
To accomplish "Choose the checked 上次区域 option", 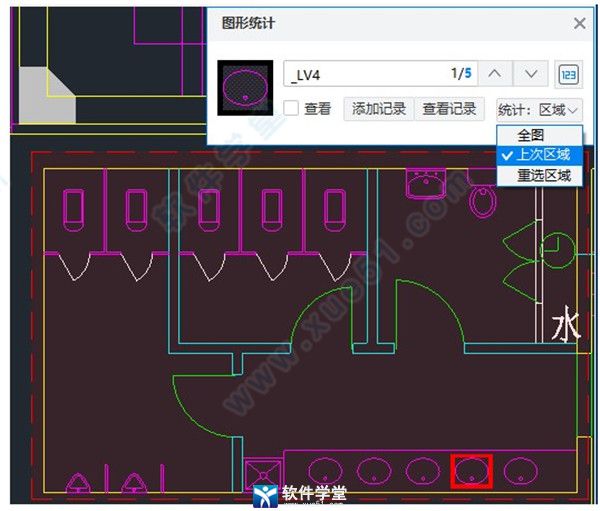I will coord(539,155).
